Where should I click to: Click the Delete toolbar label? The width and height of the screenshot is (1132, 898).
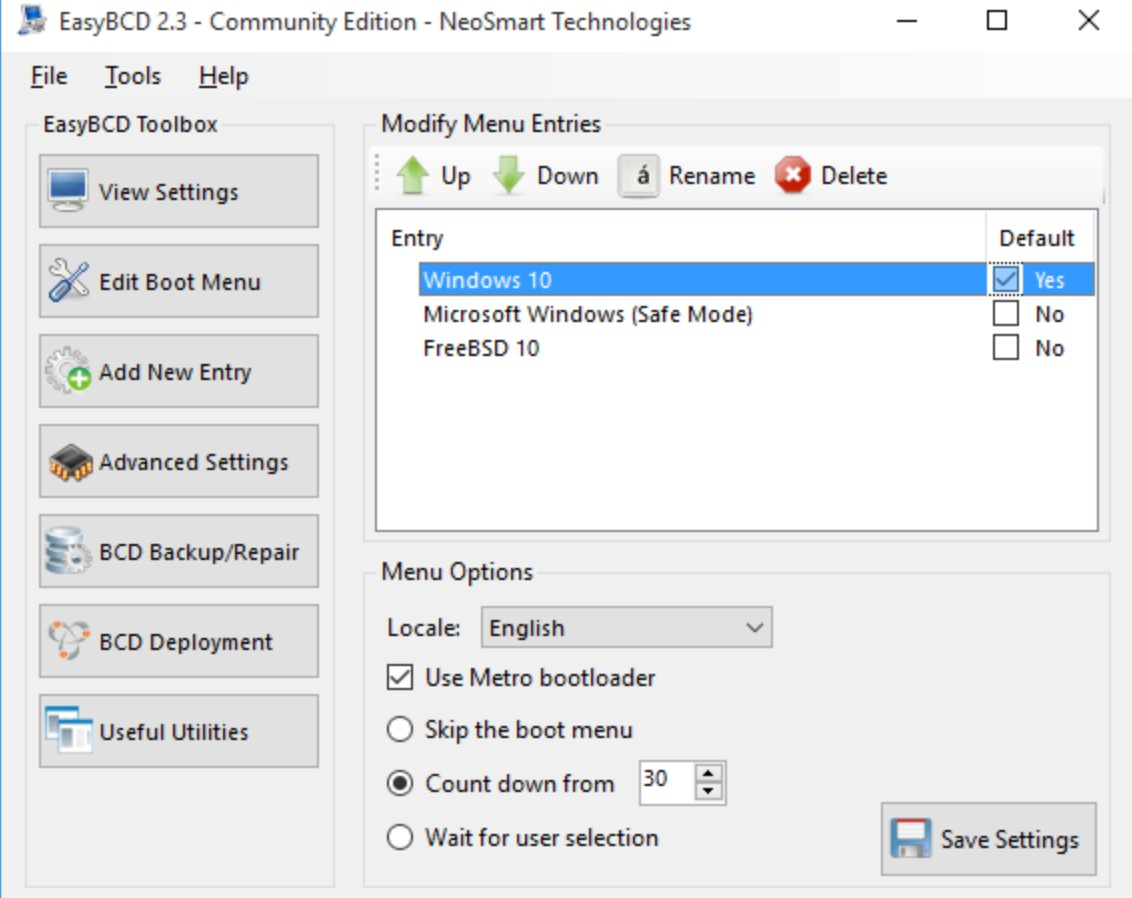[854, 176]
